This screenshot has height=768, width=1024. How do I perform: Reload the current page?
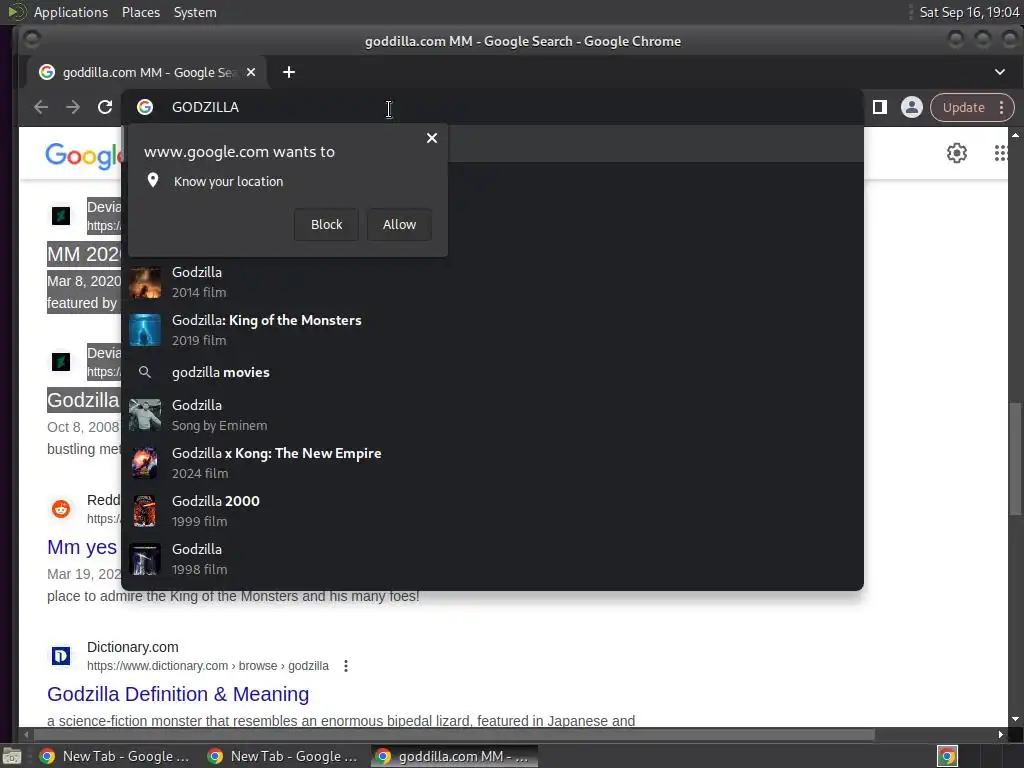104,107
